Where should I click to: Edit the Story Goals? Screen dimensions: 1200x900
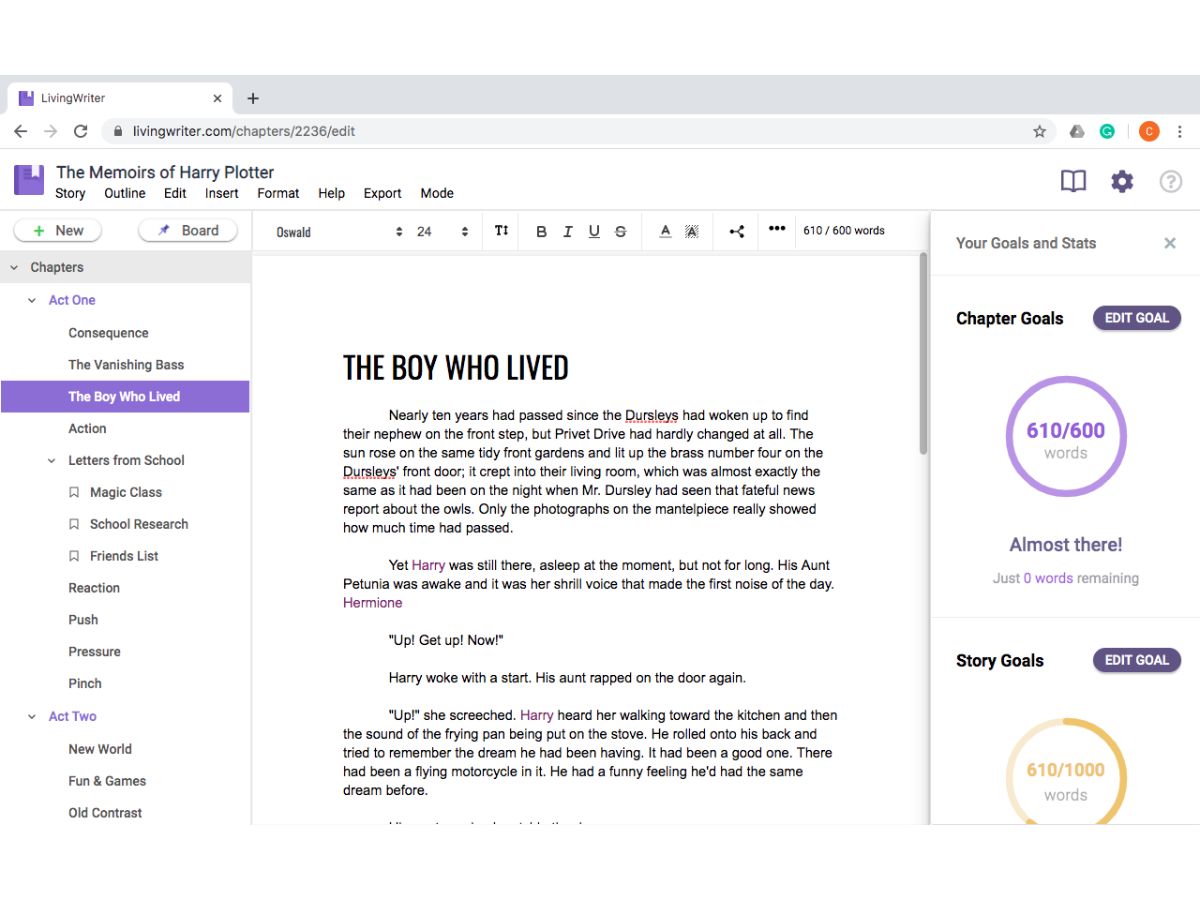coord(1137,660)
